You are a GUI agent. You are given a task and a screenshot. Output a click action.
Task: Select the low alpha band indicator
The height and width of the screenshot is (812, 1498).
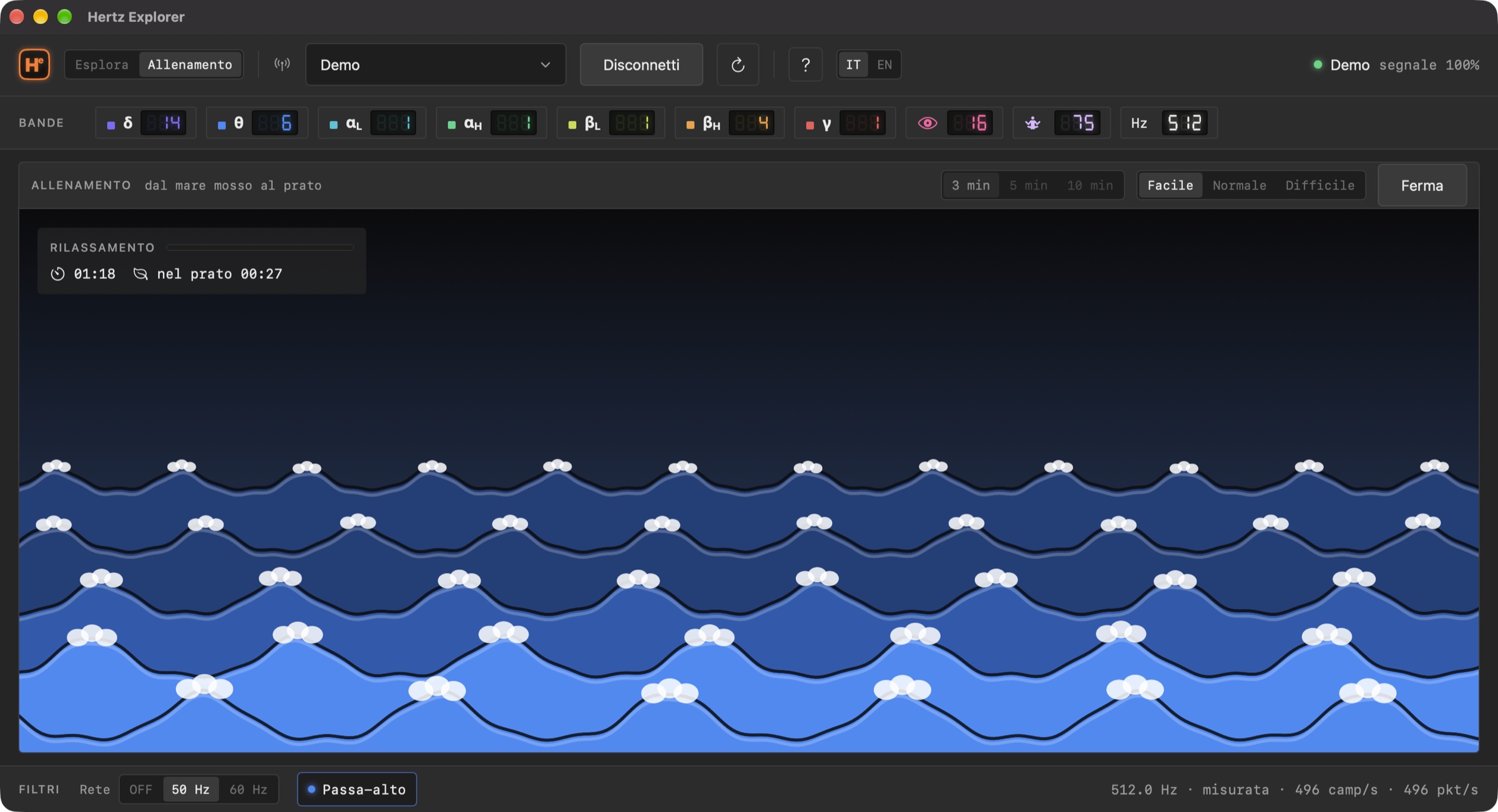coord(372,122)
